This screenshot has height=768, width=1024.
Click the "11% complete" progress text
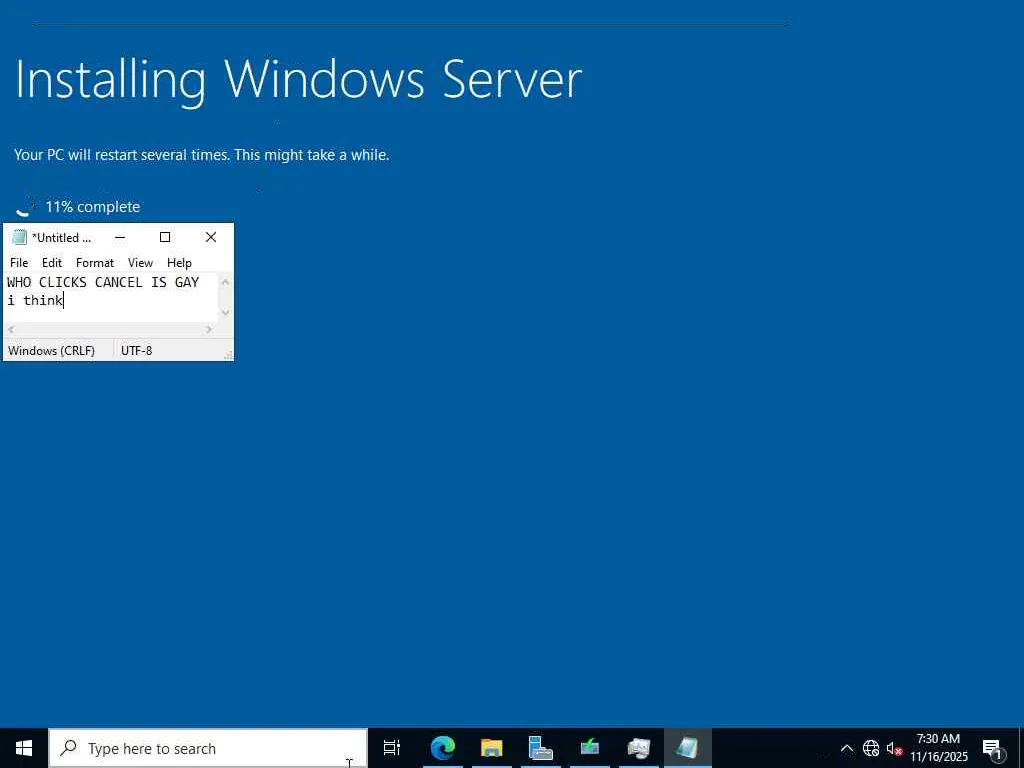point(92,207)
